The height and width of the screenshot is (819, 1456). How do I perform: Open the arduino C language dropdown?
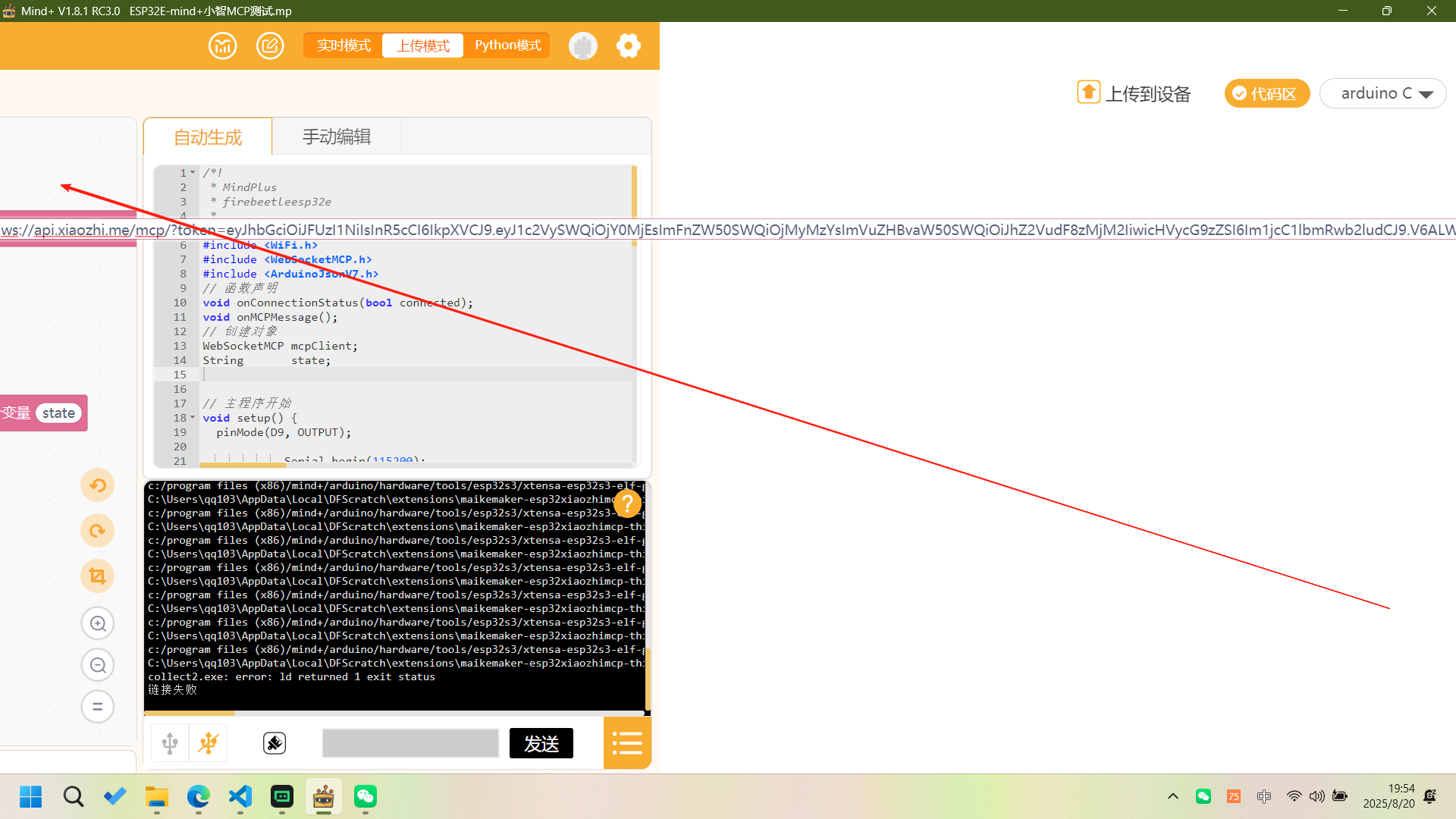(x=1383, y=93)
